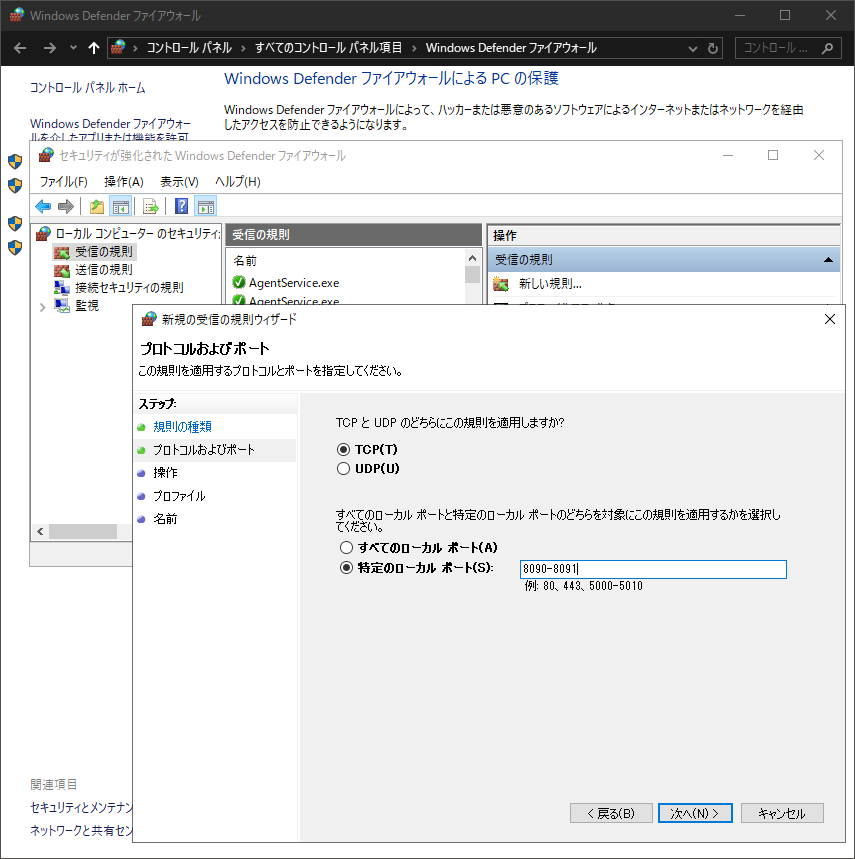855x859 pixels.
Task: Toggle the show/hide console tree toolbar icon
Action: point(120,206)
